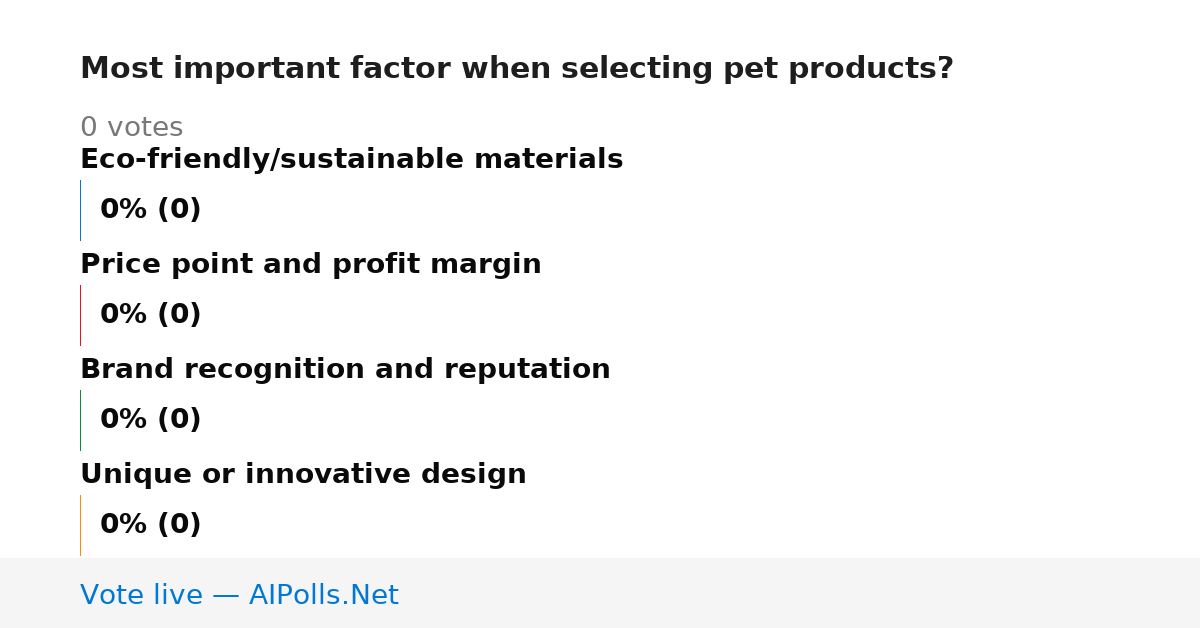
Task: Select the Price point and profit margin option
Action: point(310,265)
